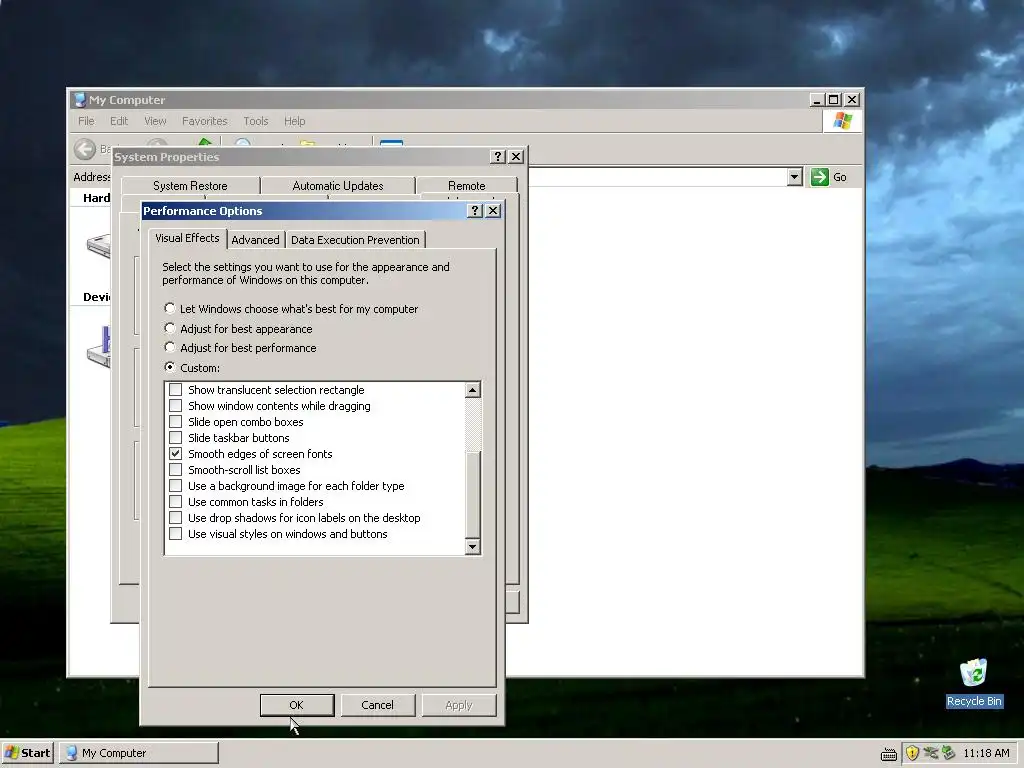Click the on-screen keyboard tray icon
Screen dimensions: 1024x768
coord(888,754)
